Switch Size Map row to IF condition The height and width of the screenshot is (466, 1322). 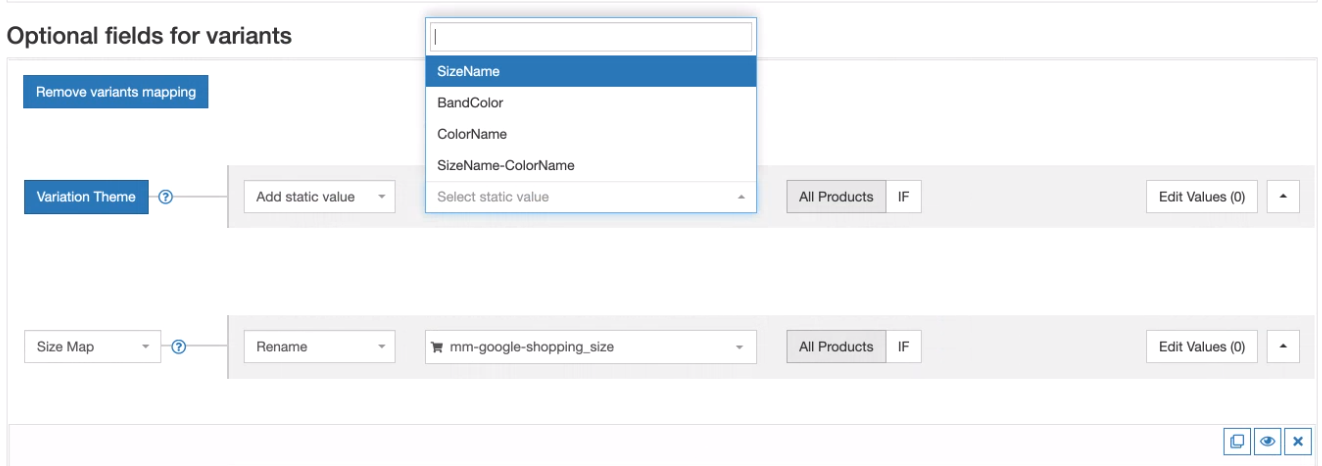point(903,347)
